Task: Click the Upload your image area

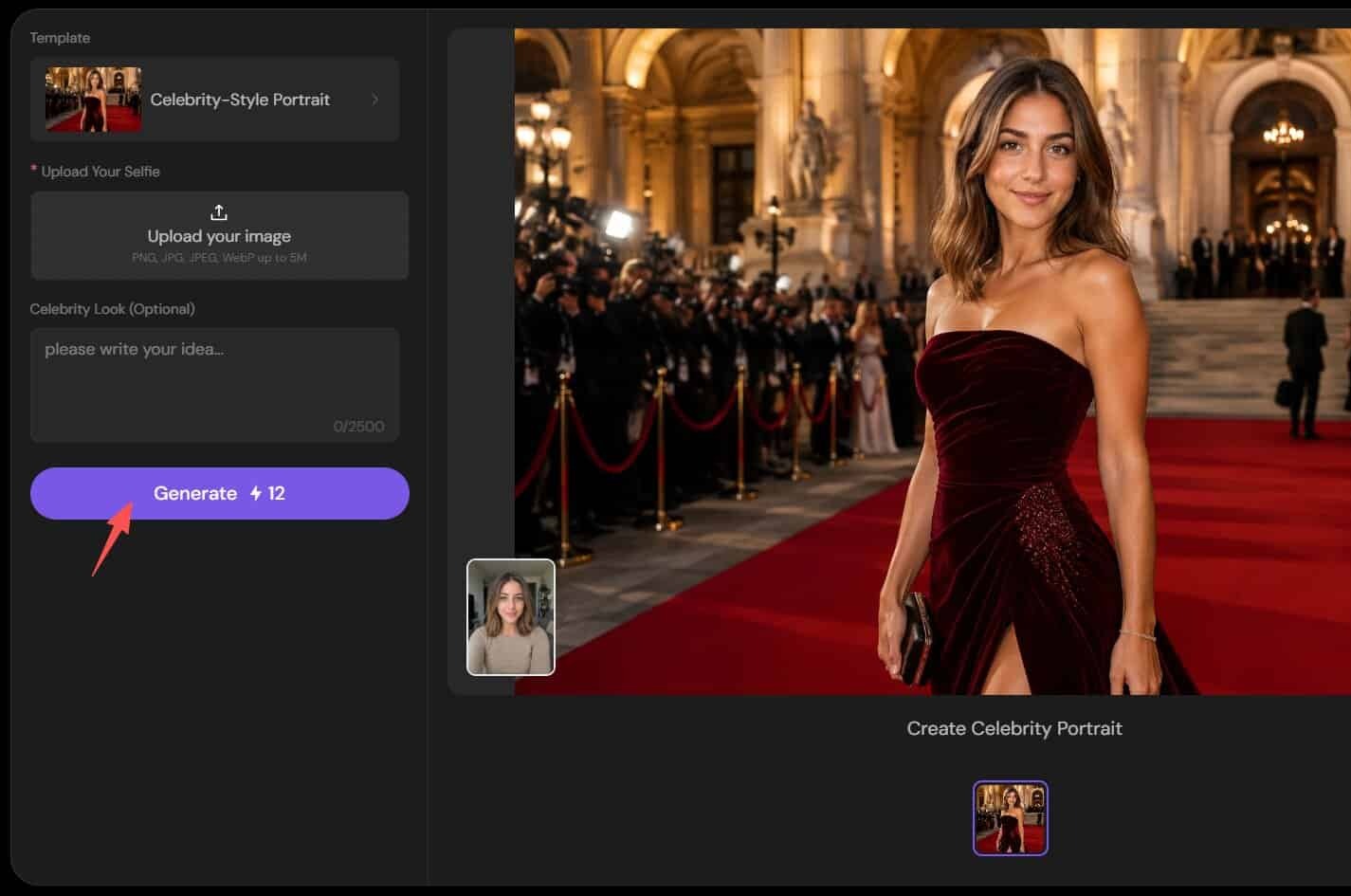Action: pos(219,236)
